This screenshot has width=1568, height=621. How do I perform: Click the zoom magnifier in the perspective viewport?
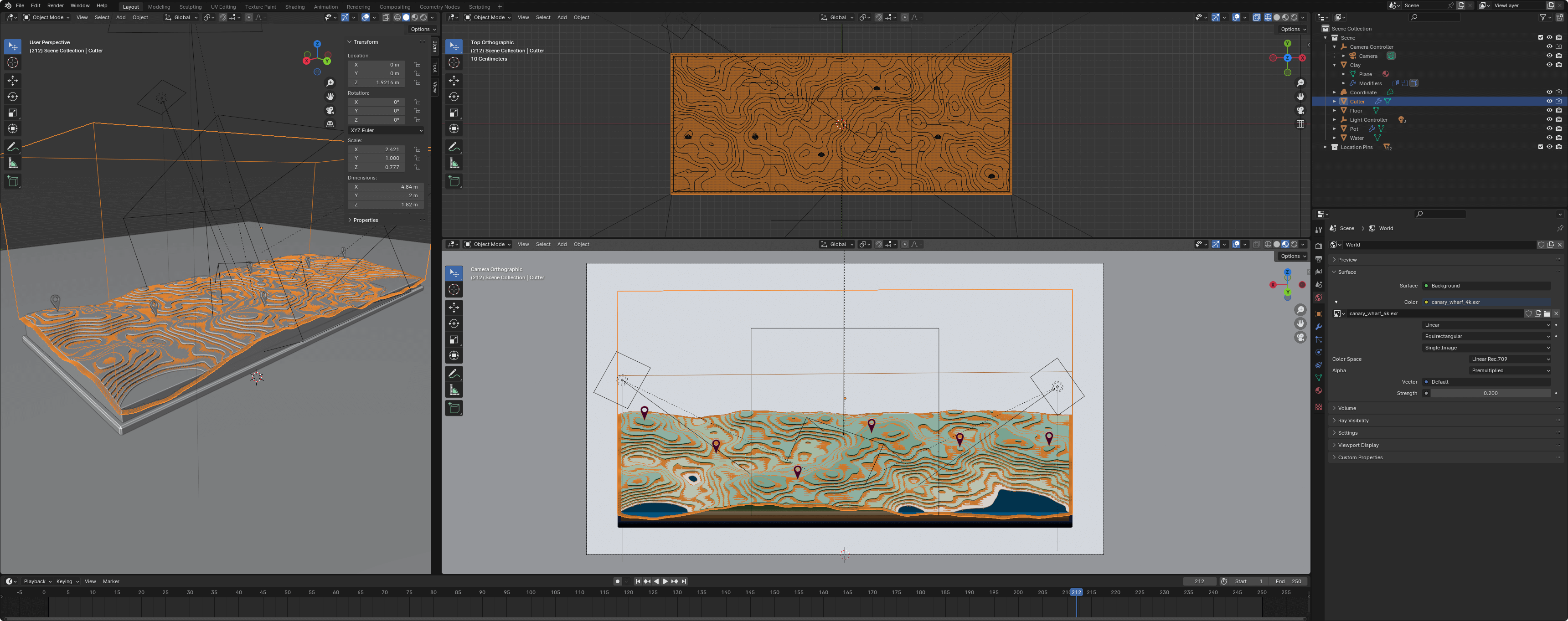[330, 83]
